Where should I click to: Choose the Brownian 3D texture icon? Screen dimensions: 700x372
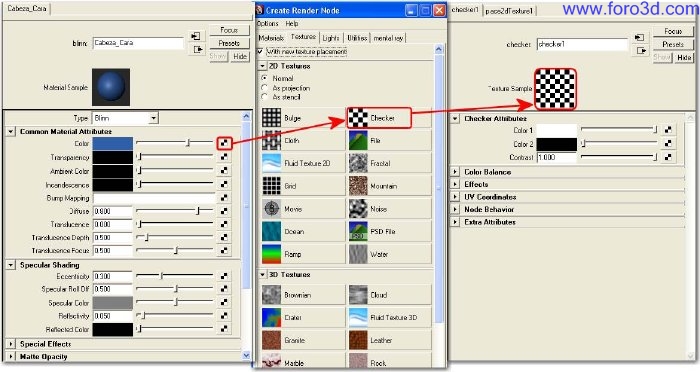(271, 295)
